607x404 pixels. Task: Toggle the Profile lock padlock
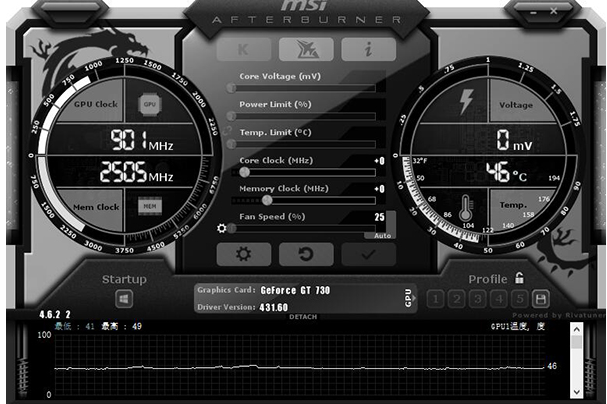click(x=519, y=279)
